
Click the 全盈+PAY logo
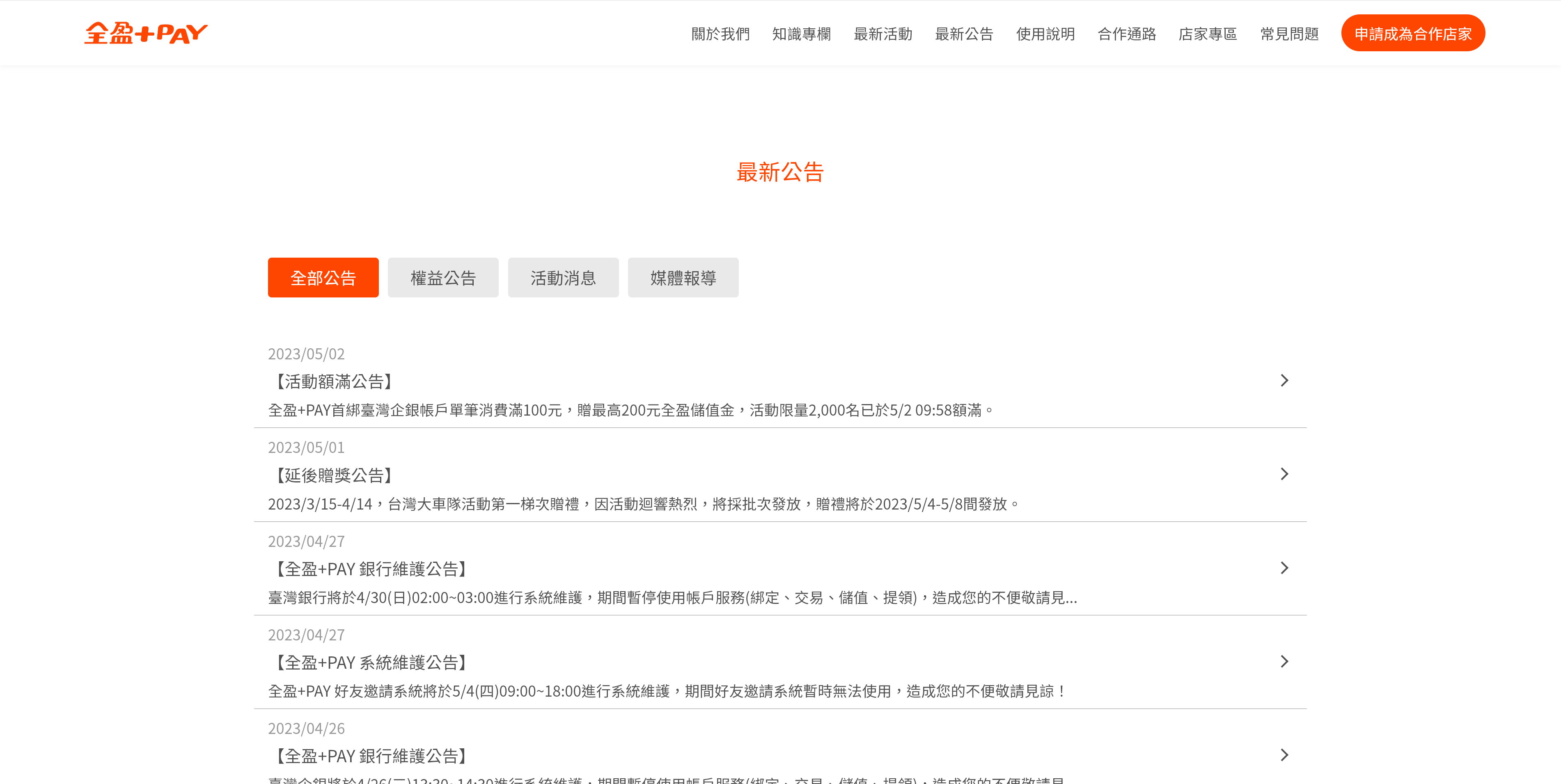pyautogui.click(x=146, y=33)
